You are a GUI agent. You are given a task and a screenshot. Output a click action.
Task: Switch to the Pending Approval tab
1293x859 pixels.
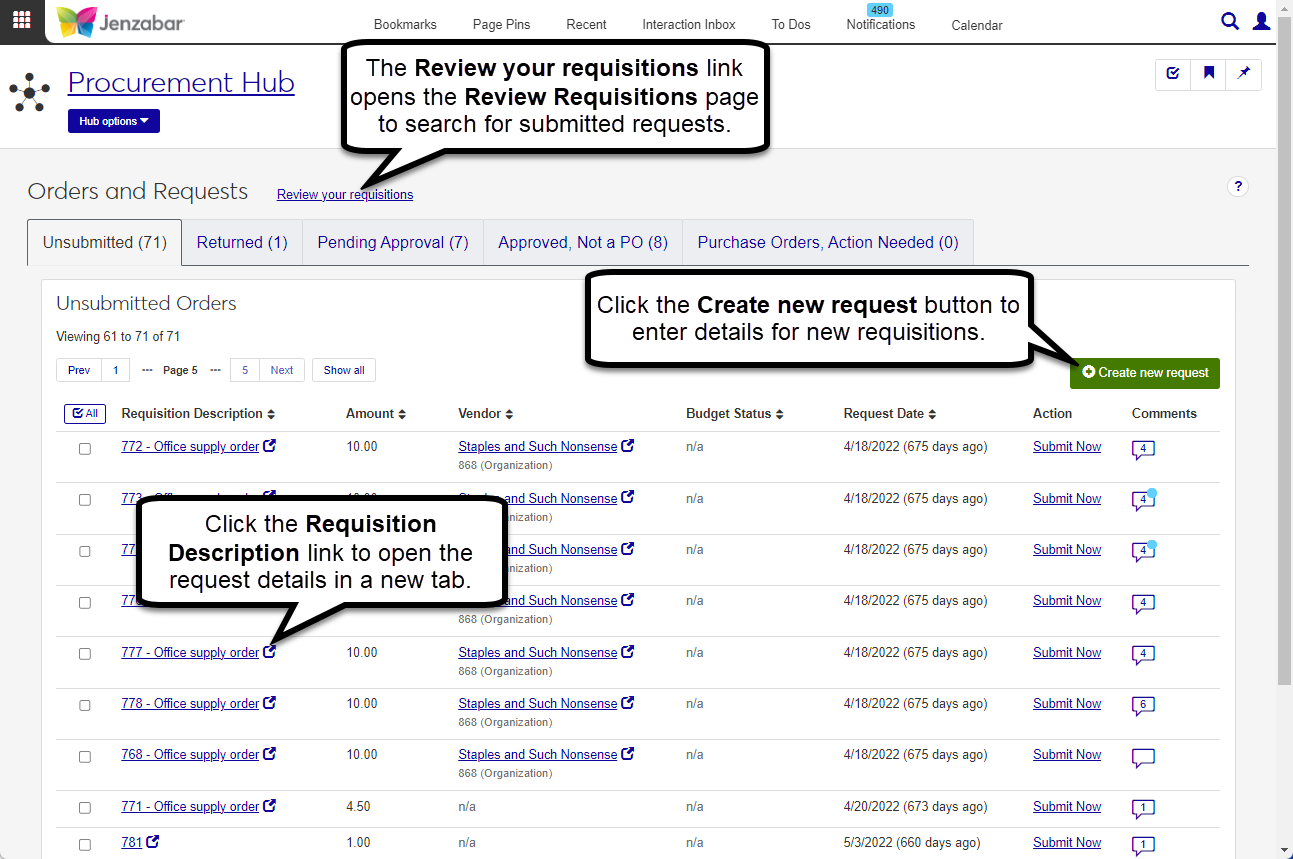(392, 243)
